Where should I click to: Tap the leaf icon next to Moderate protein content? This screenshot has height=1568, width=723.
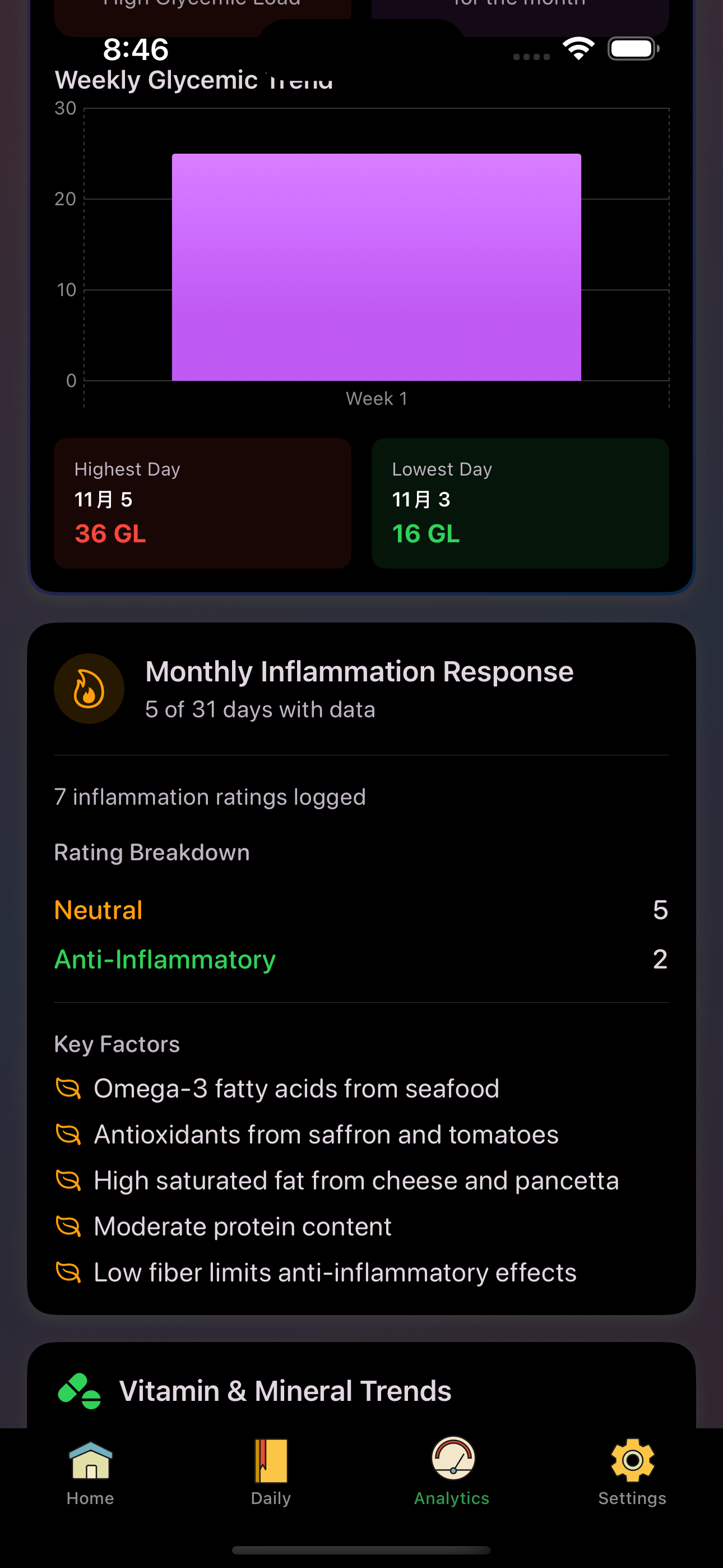pyautogui.click(x=68, y=1226)
